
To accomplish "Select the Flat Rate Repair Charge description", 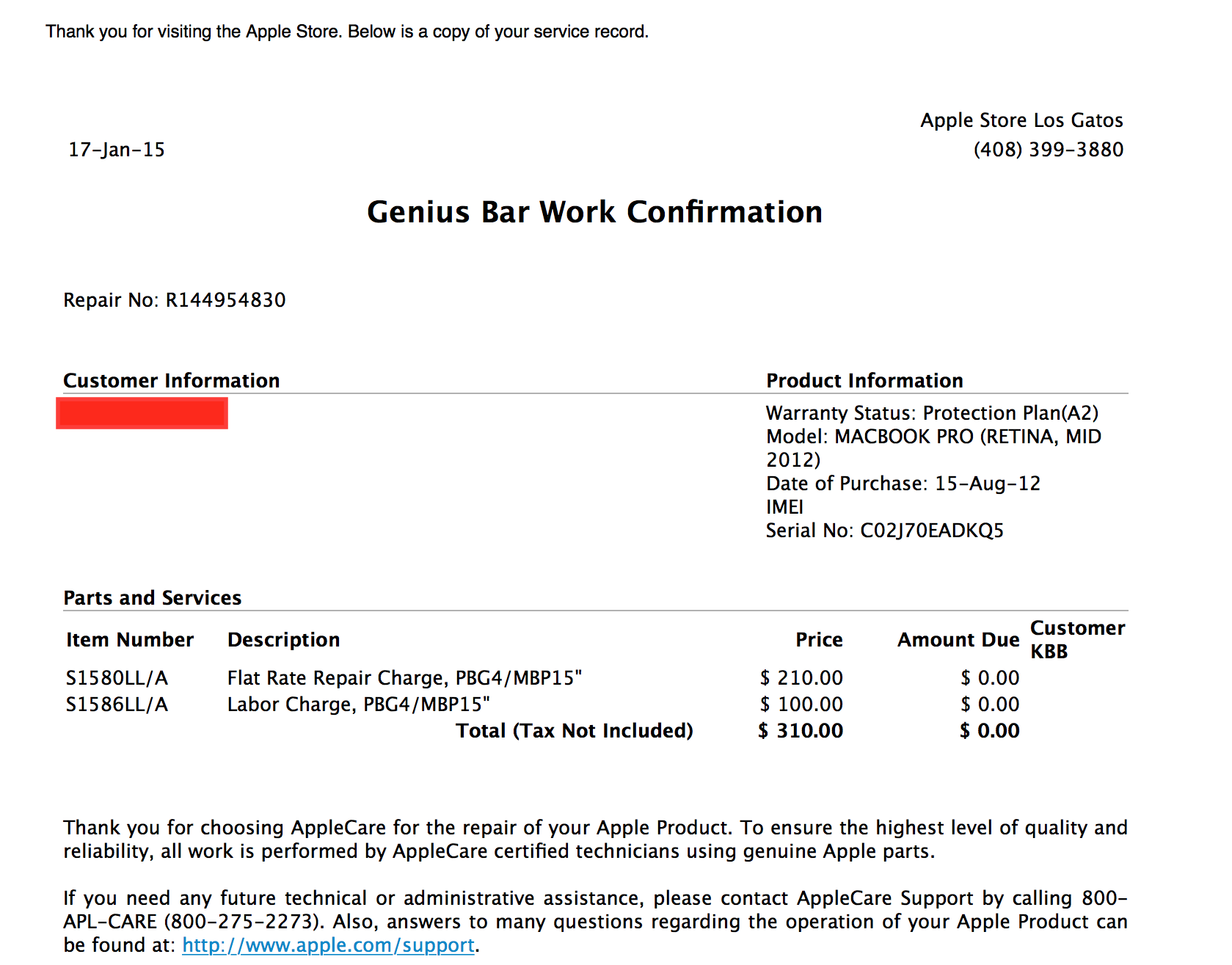I will 405,678.
